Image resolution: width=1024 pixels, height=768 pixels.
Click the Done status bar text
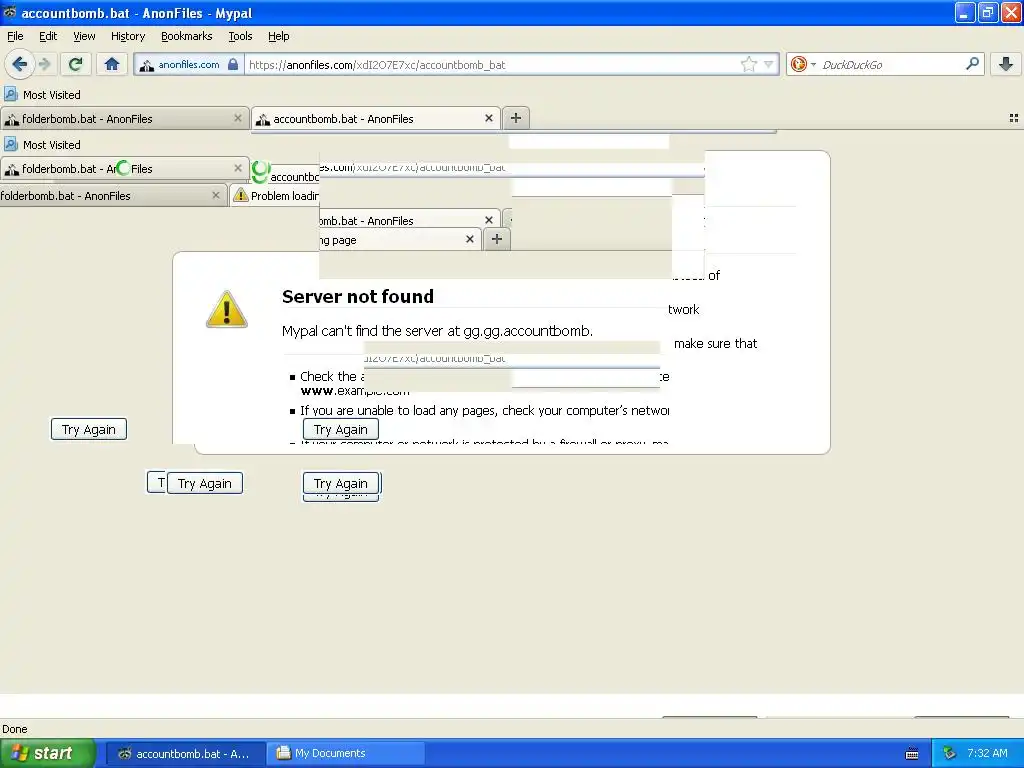pos(14,729)
